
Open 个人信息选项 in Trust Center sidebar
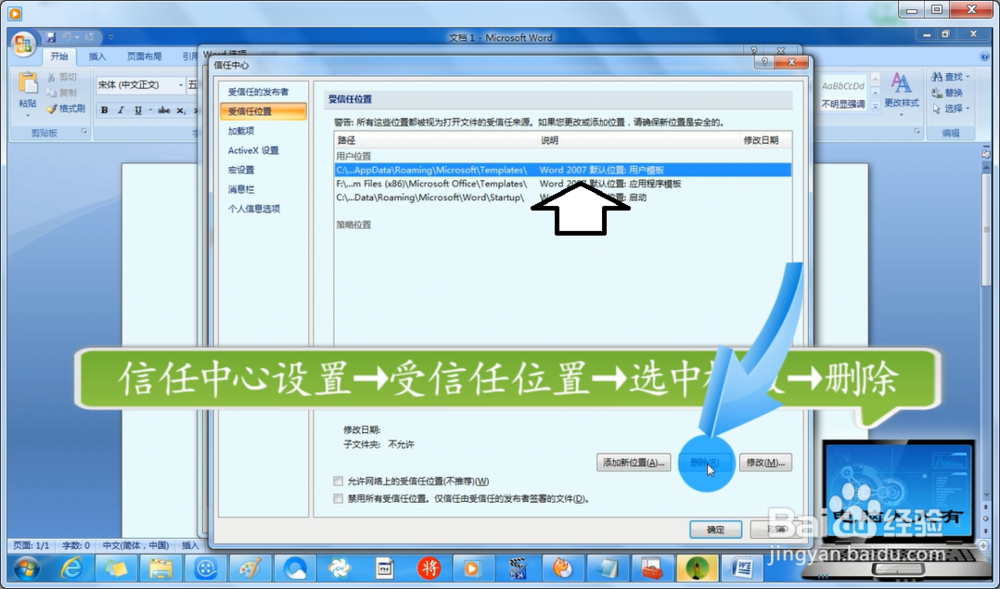pos(254,209)
